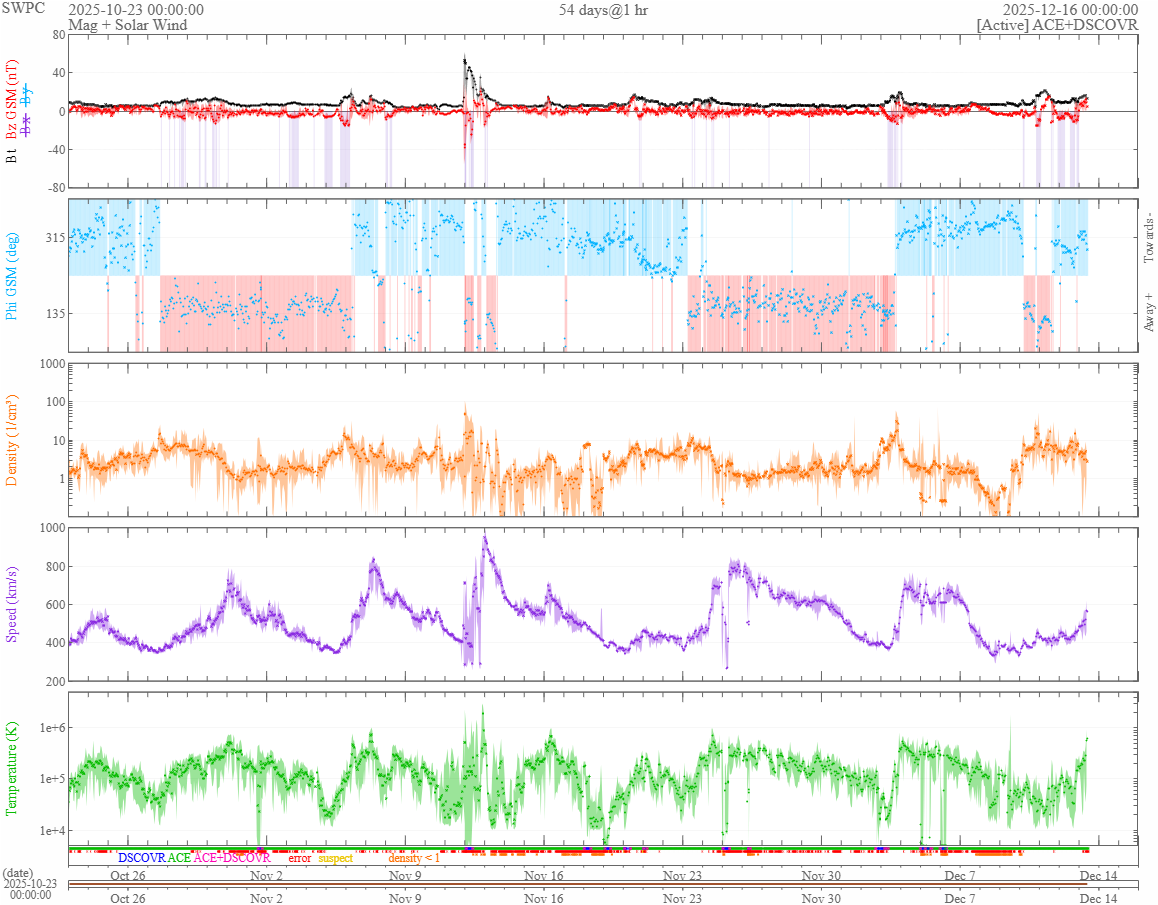This screenshot has width=1158, height=905.
Task: Click the 200 tick on the Speed axis
Action: click(x=56, y=681)
